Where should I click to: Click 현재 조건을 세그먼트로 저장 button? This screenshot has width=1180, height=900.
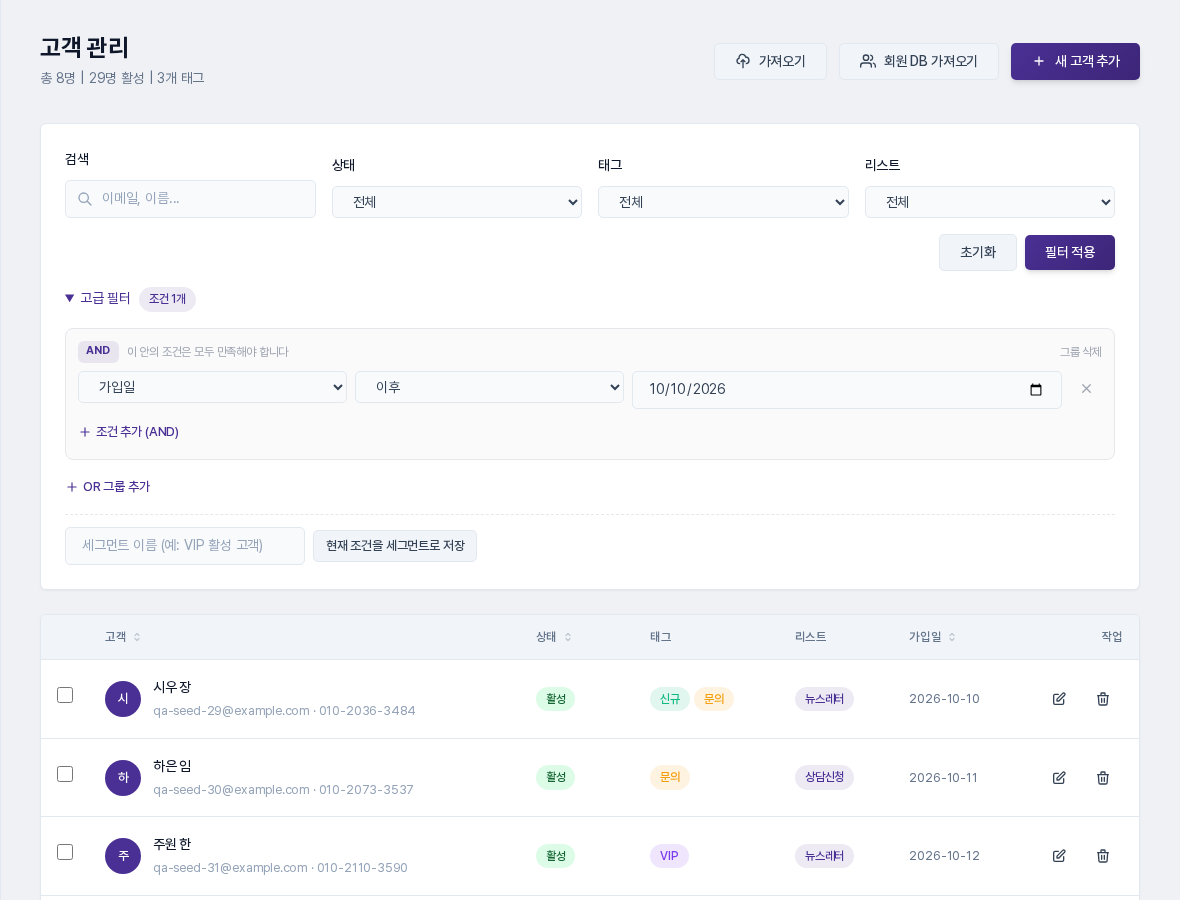point(395,546)
